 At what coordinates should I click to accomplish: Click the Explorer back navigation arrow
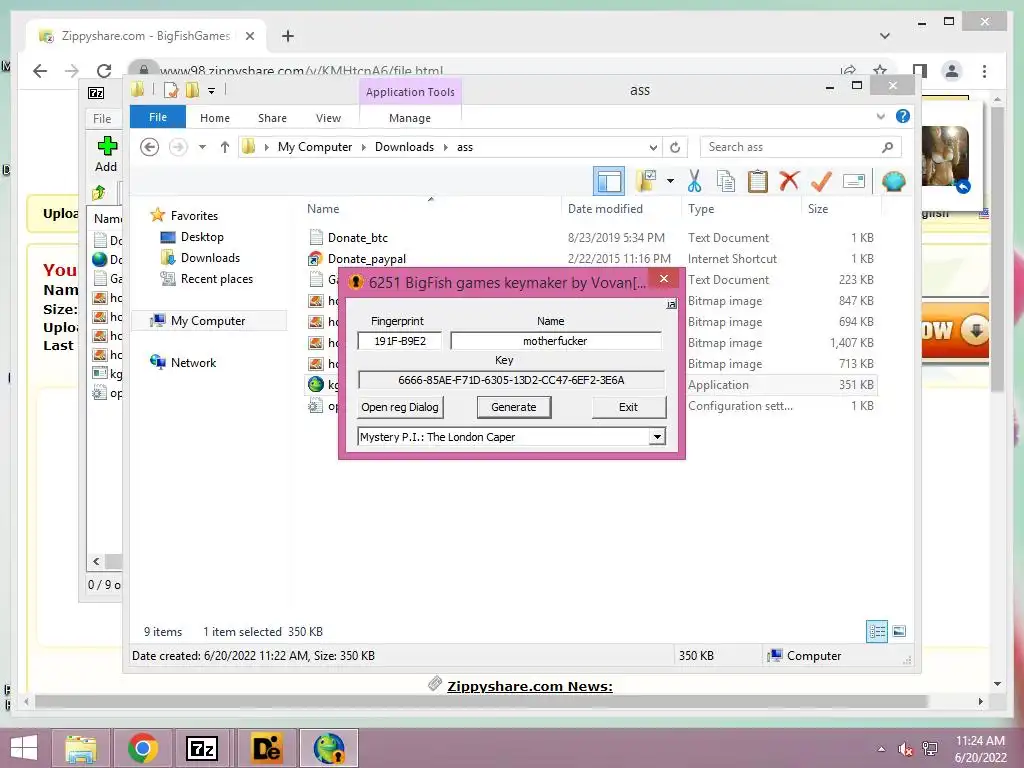pos(150,147)
